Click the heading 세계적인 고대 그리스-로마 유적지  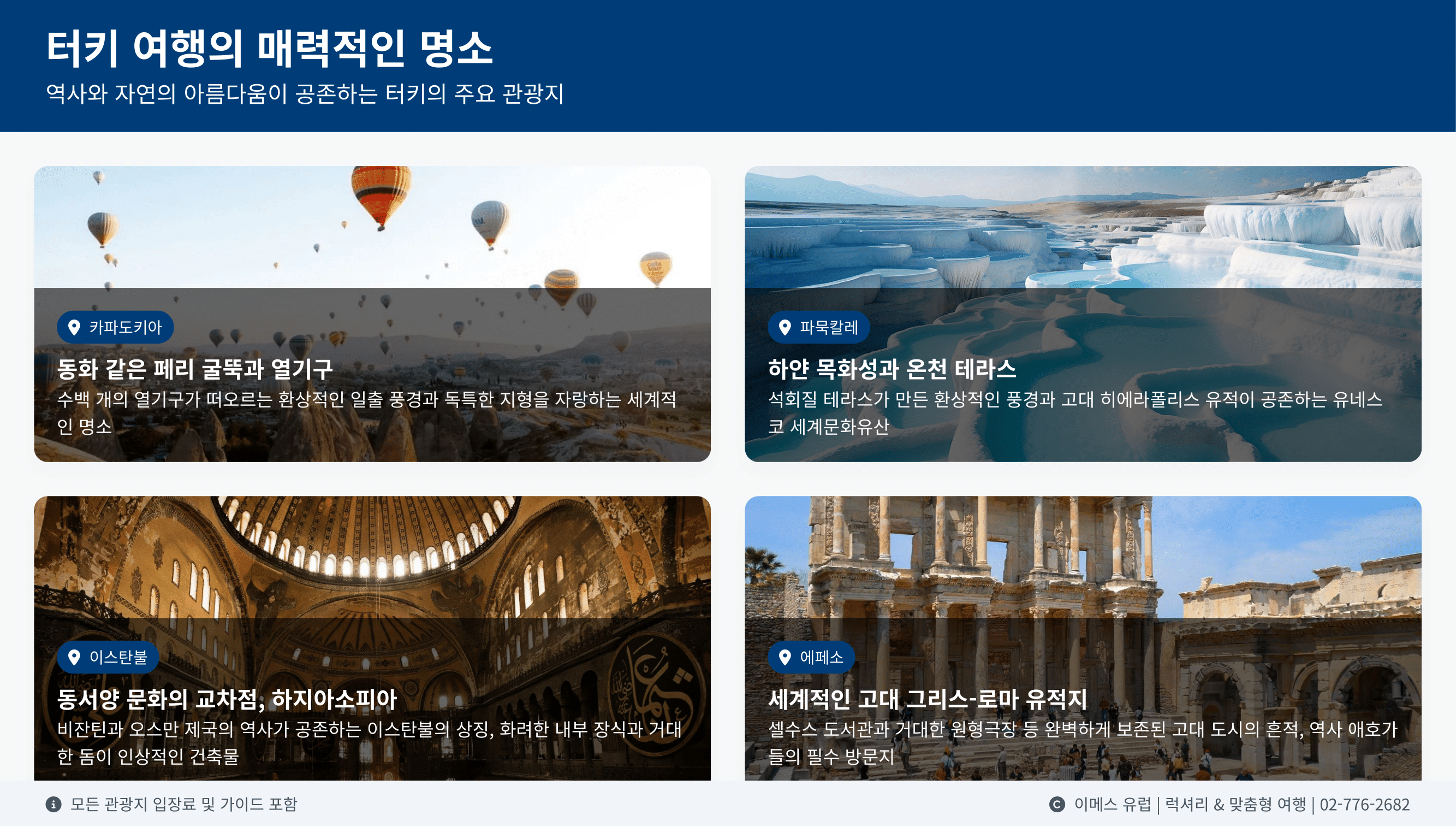click(928, 699)
